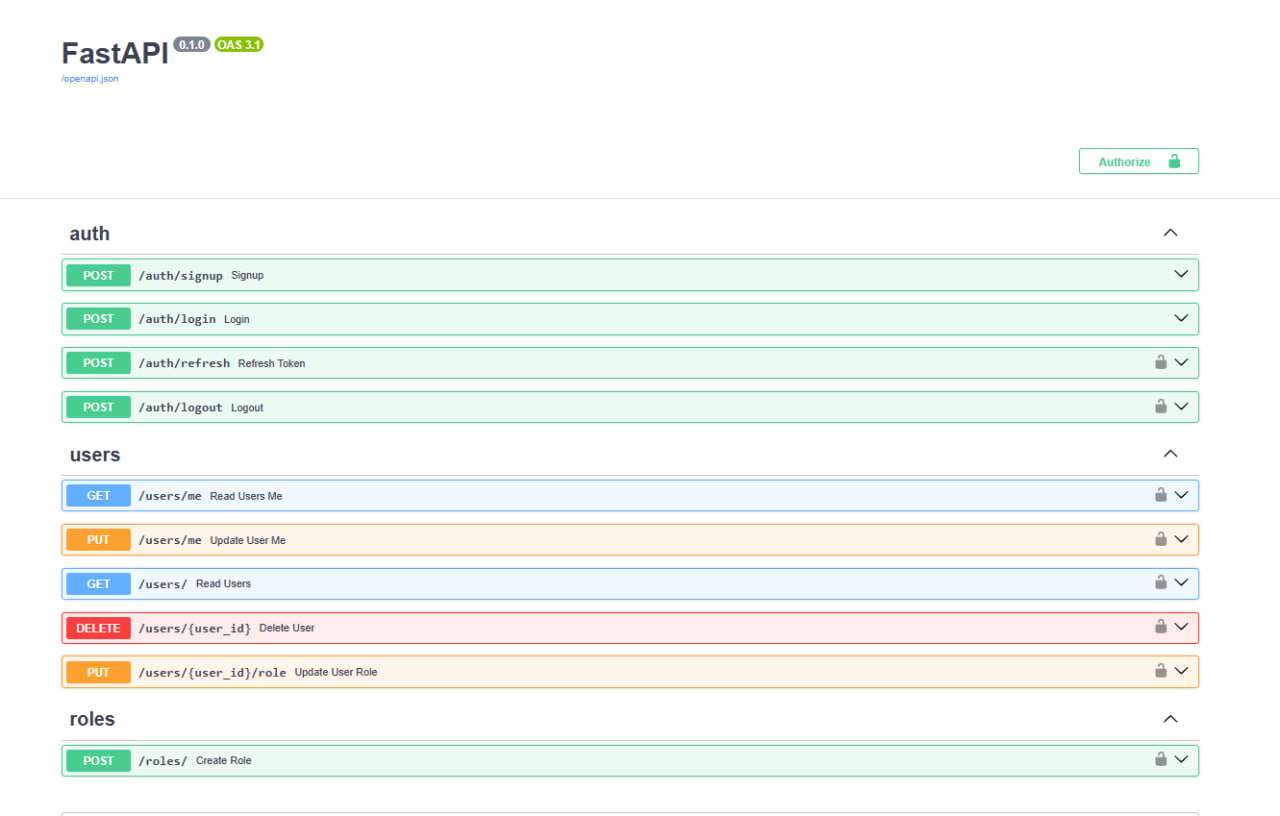Click the lock icon on PUT /users/me row
This screenshot has width=1280, height=816.
click(1161, 538)
